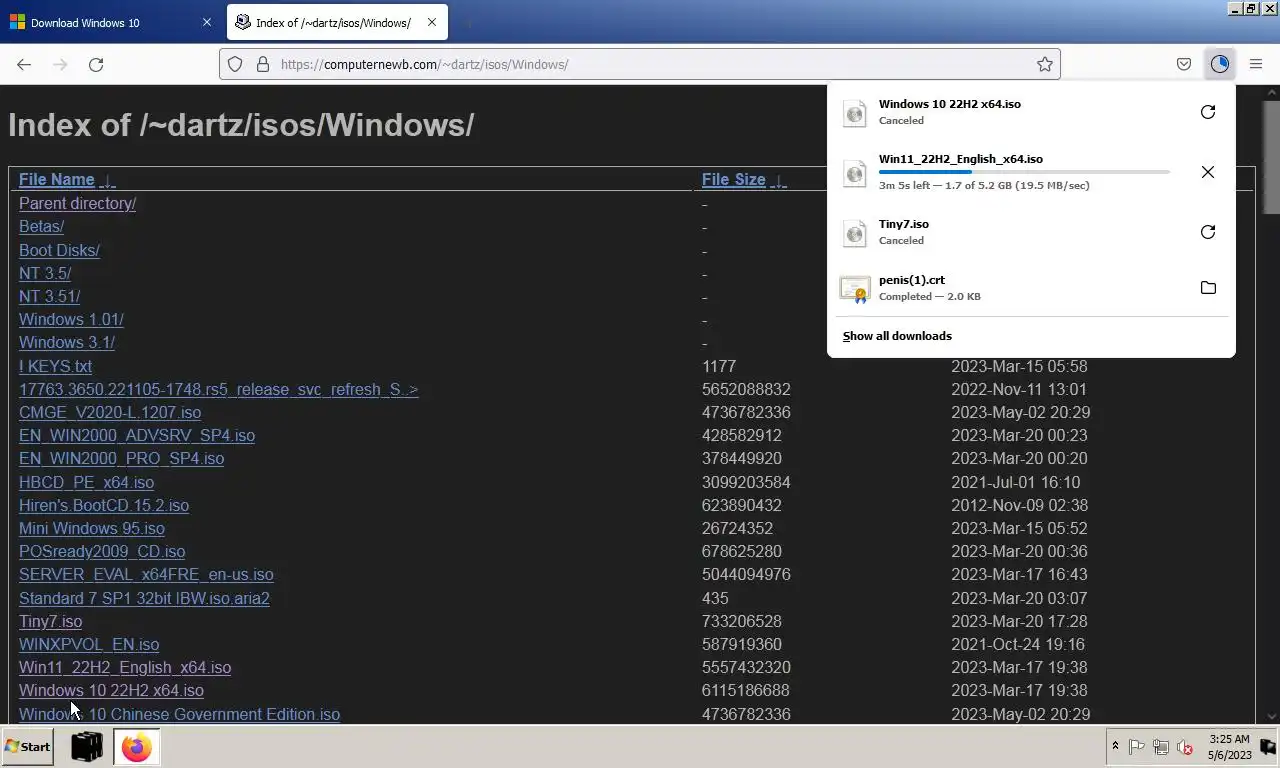
Task: Toggle the downloads panel toolbar icon
Action: click(1219, 64)
